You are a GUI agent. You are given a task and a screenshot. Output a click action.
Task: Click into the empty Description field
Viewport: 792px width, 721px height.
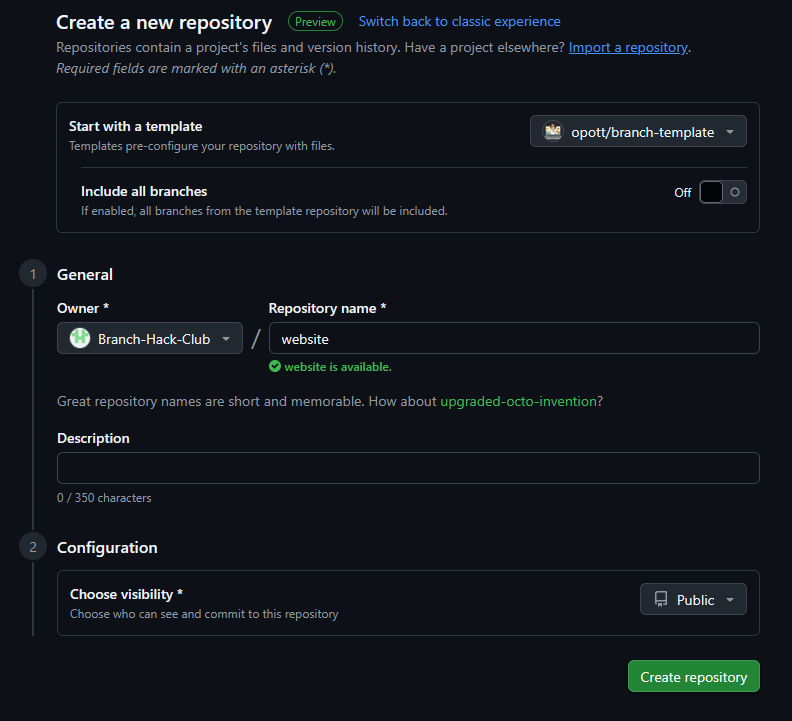pos(408,468)
